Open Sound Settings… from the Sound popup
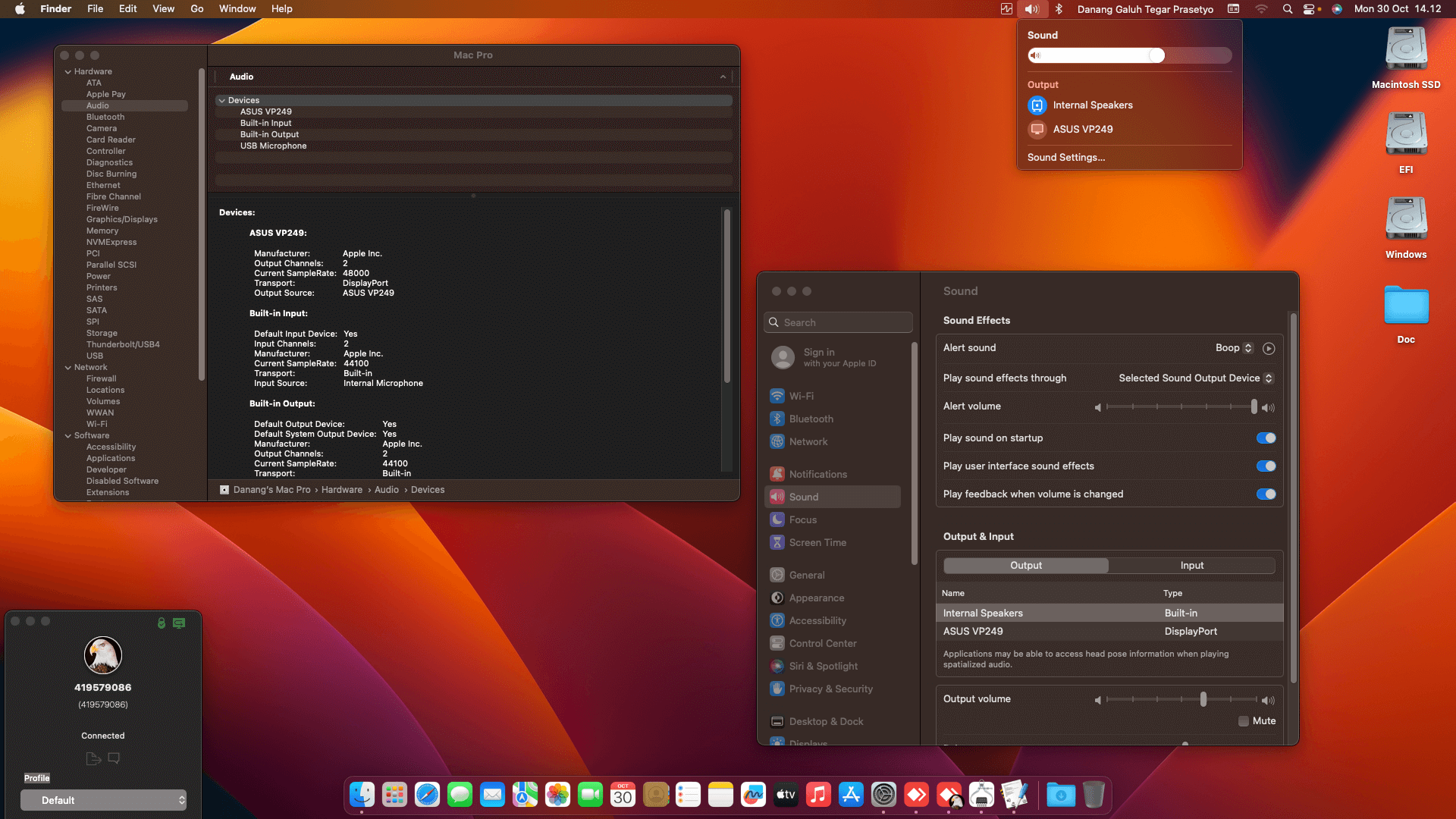This screenshot has width=1456, height=819. tap(1065, 158)
